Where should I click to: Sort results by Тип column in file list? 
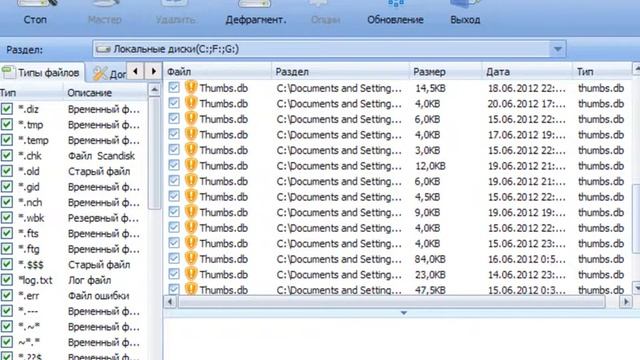602,72
